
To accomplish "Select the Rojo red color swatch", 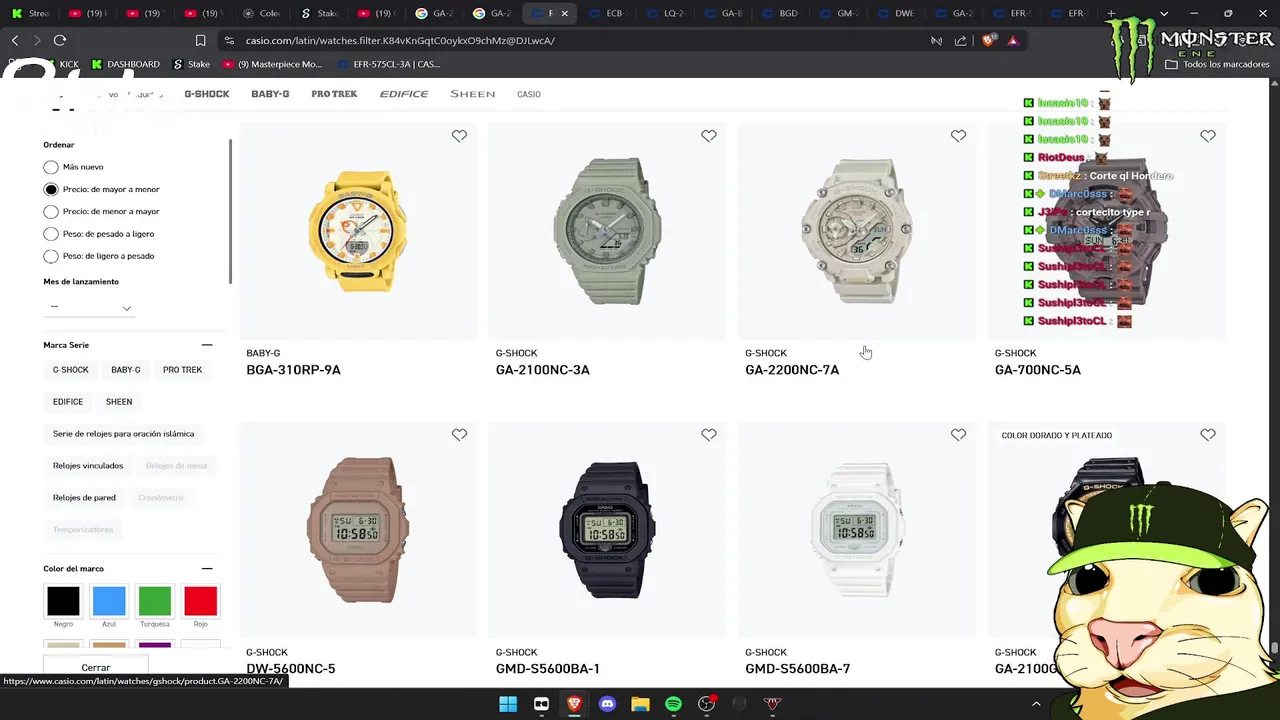I will [201, 601].
